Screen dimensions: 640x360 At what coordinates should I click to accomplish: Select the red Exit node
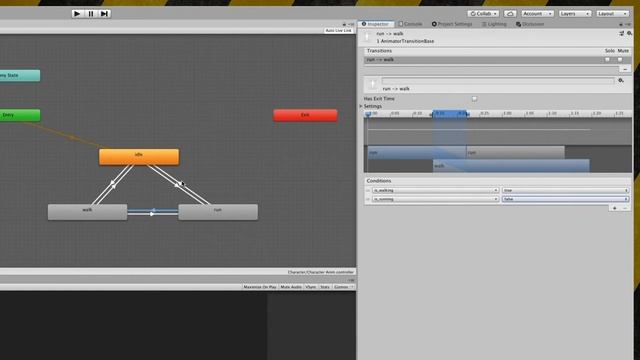pos(305,115)
